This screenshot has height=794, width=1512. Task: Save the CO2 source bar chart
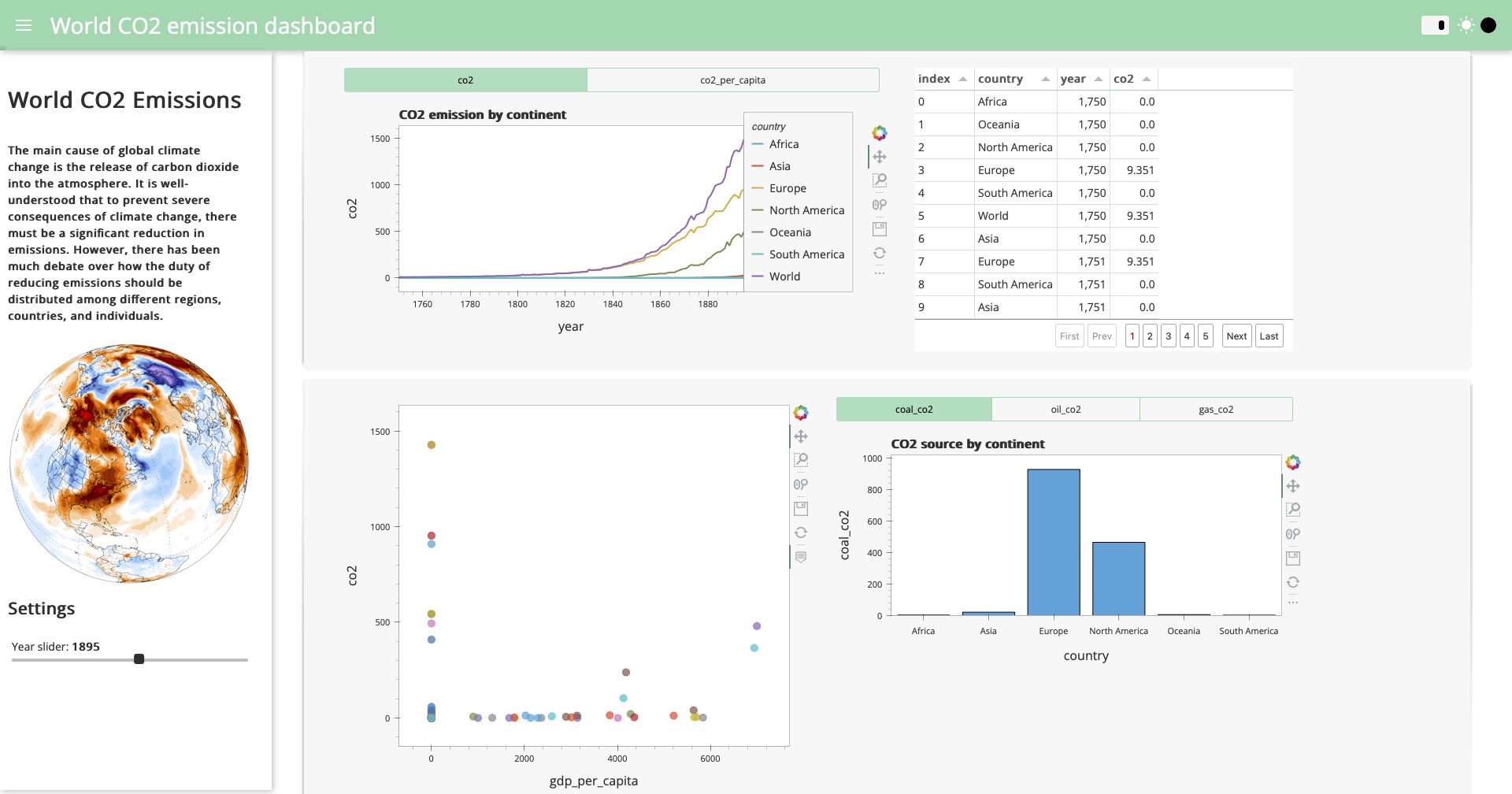click(x=1293, y=558)
